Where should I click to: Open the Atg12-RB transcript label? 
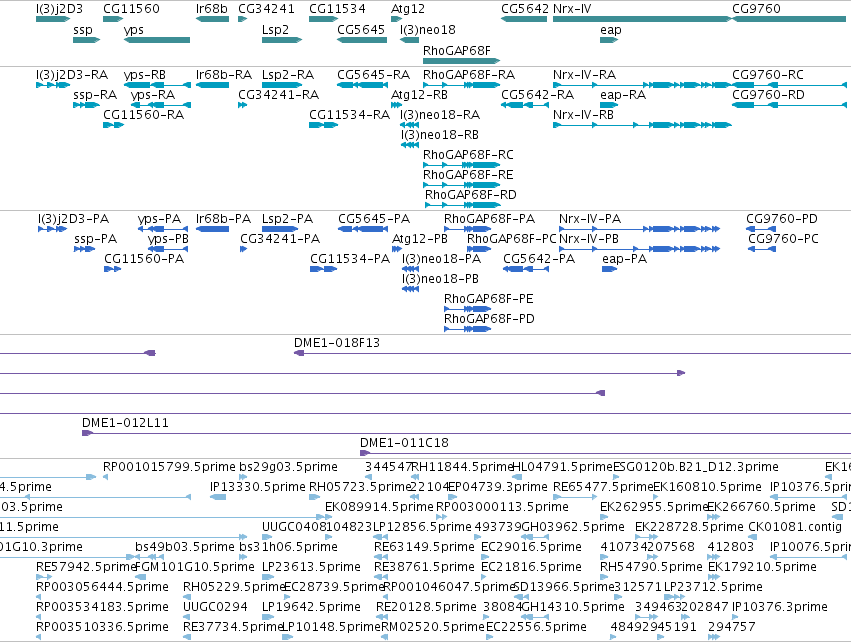coord(420,95)
